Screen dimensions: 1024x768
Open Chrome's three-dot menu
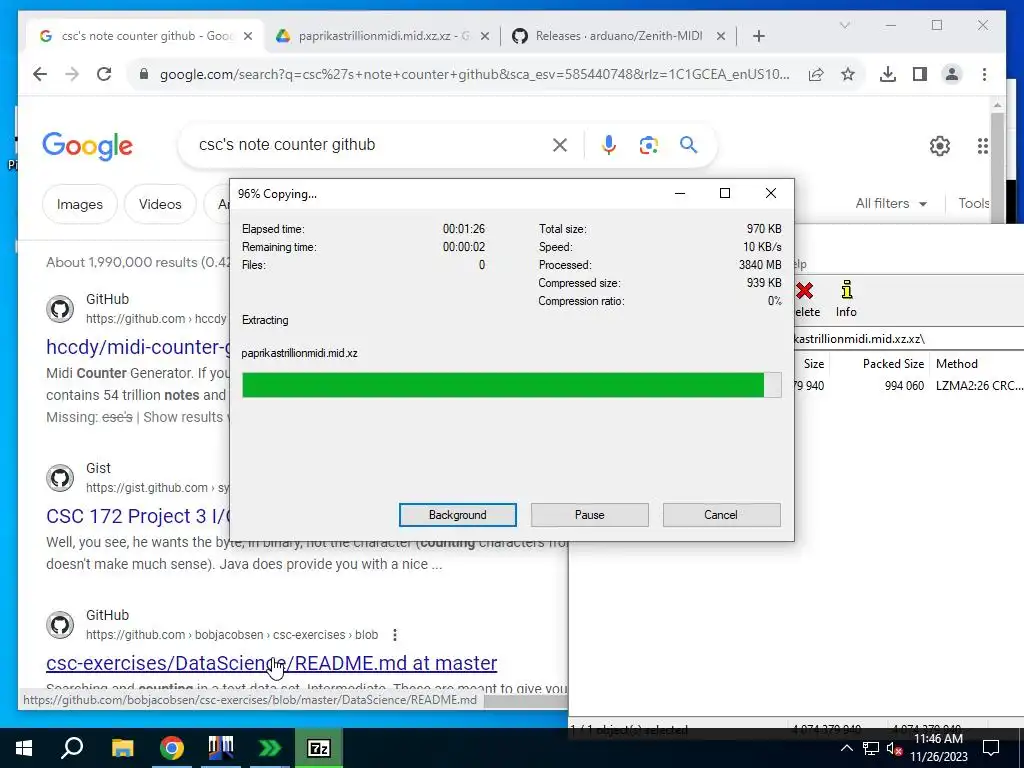click(984, 74)
